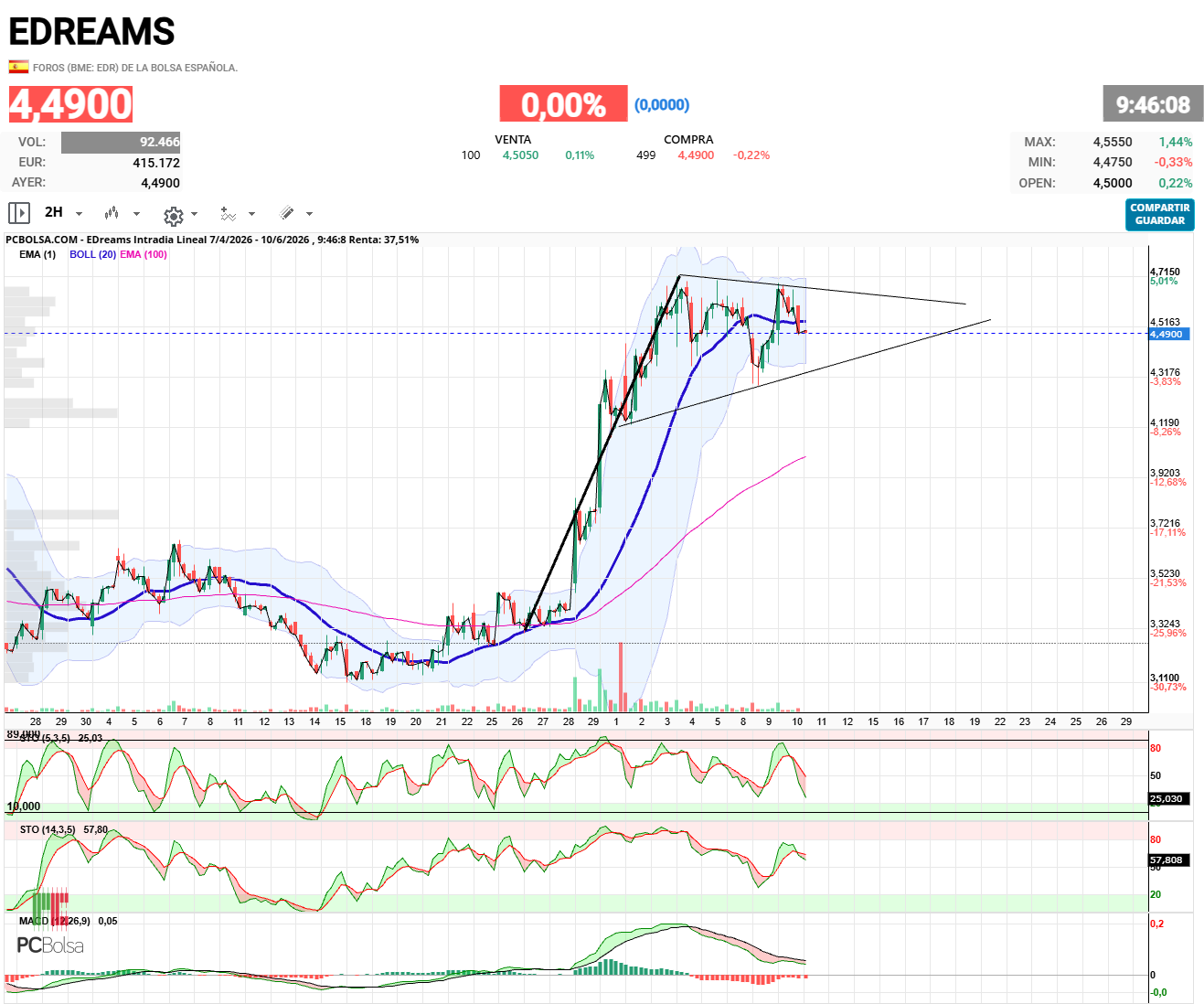Viewport: 1204px width, 1004px height.
Task: Click the Spanish flag icon
Action: [18, 67]
